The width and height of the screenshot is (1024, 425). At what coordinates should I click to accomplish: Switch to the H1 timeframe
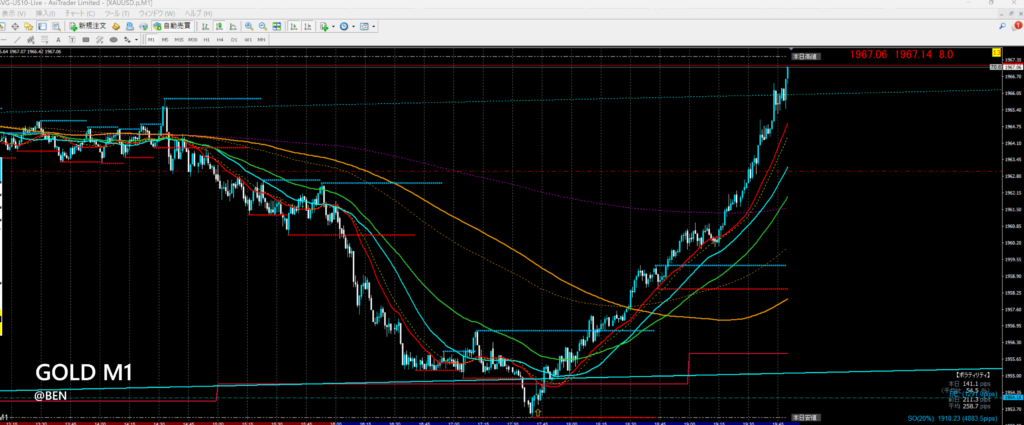tap(206, 39)
